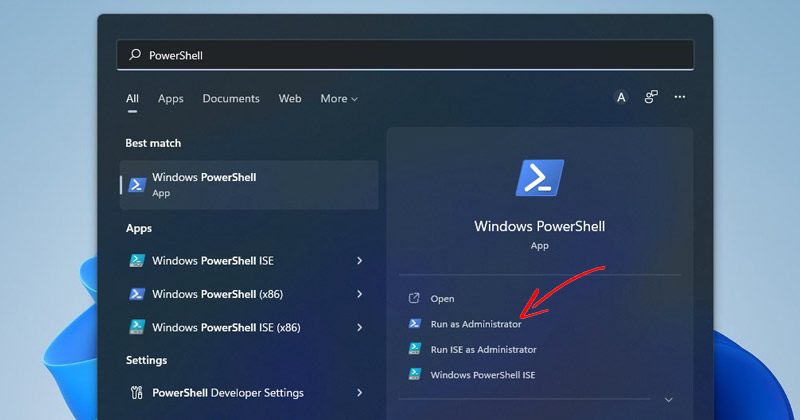Click the Windows PowerShell title in preview pane

click(x=540, y=227)
